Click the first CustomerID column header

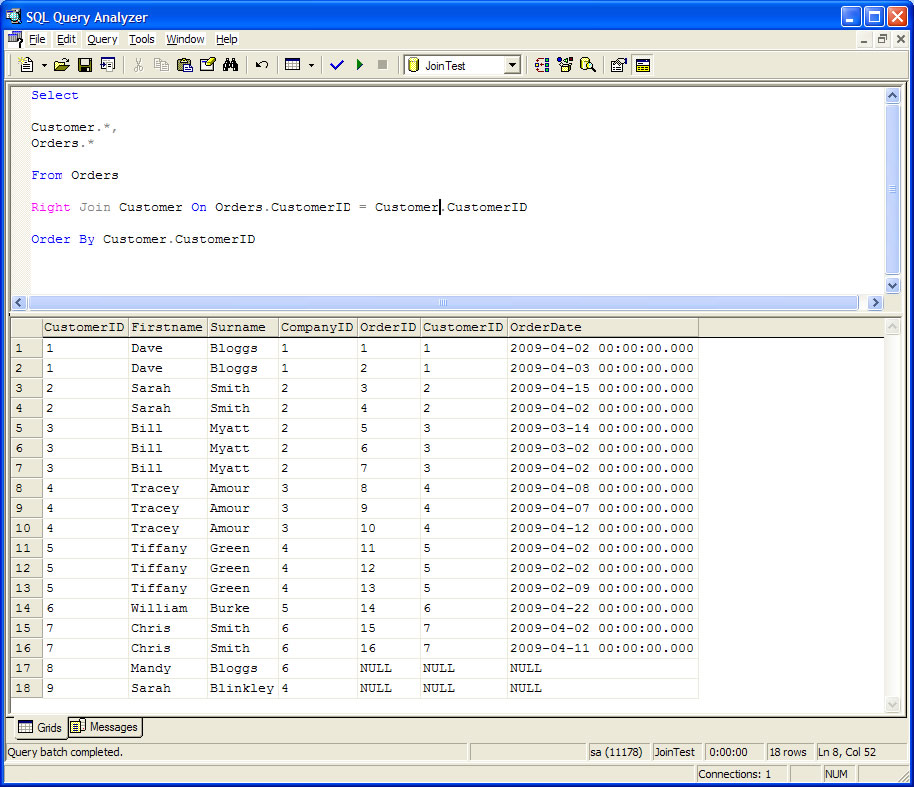coord(85,328)
